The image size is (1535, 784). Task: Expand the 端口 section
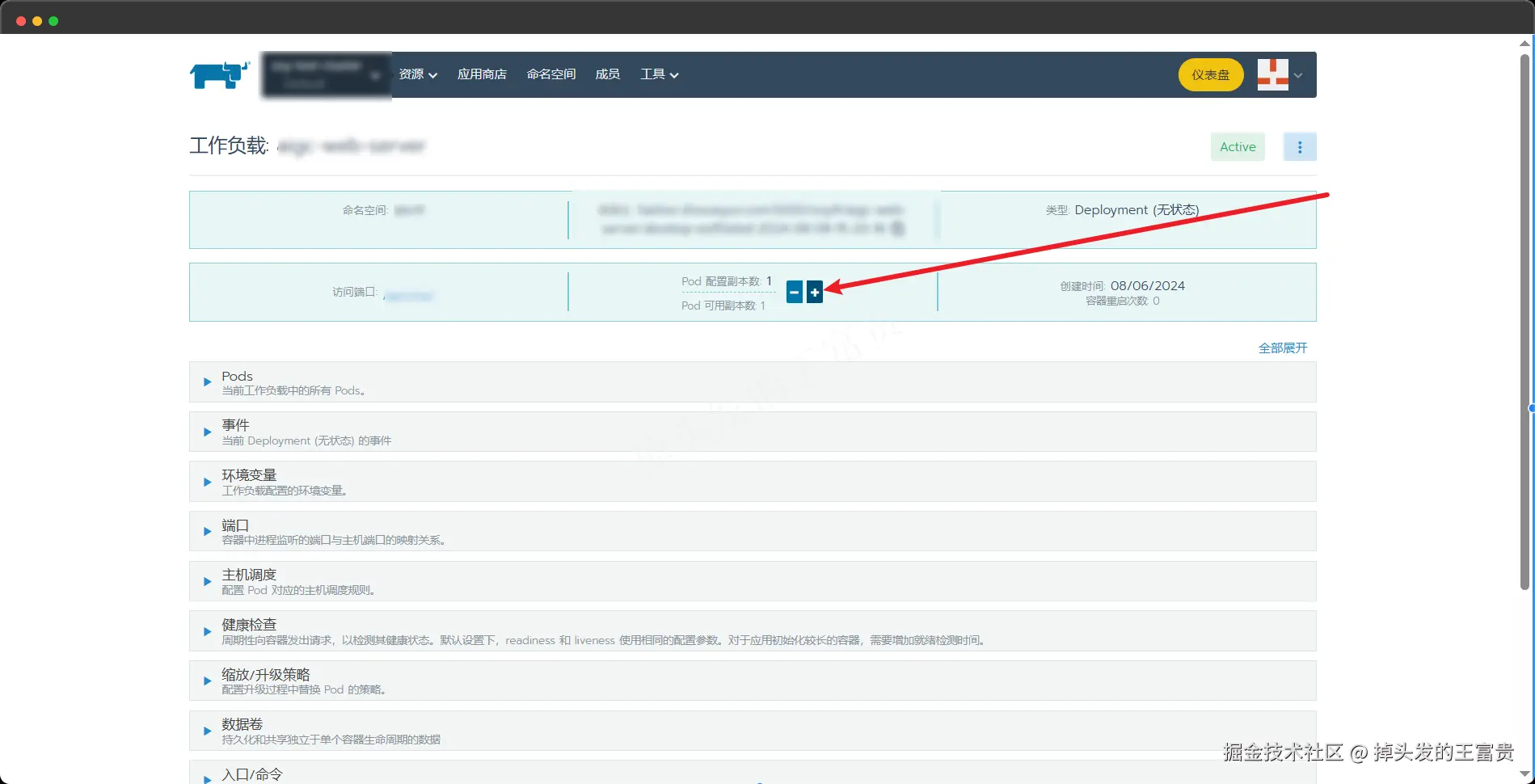(x=753, y=532)
